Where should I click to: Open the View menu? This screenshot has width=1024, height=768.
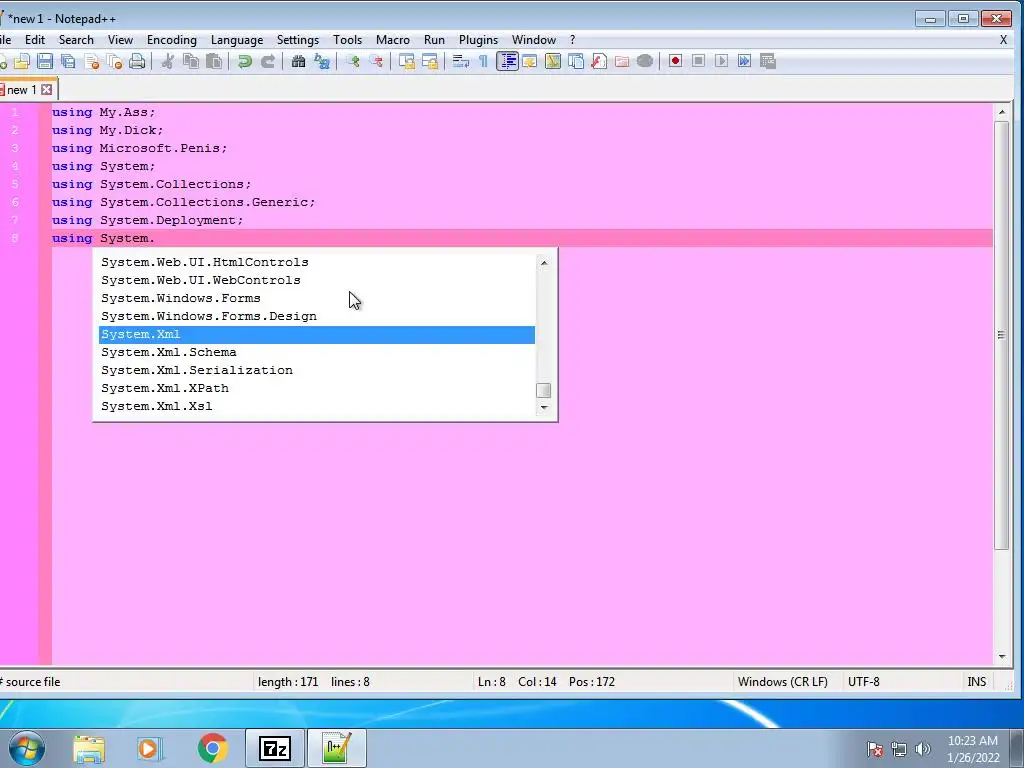click(120, 40)
